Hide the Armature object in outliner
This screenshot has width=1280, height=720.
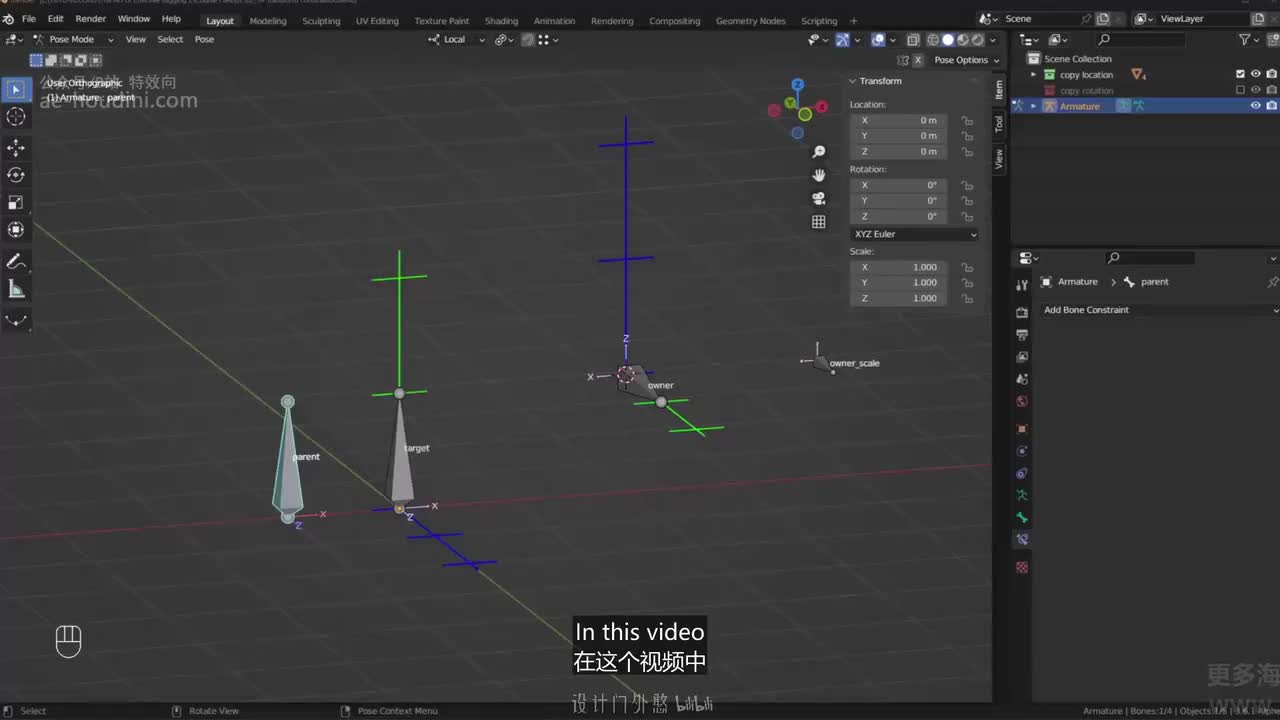[1256, 106]
